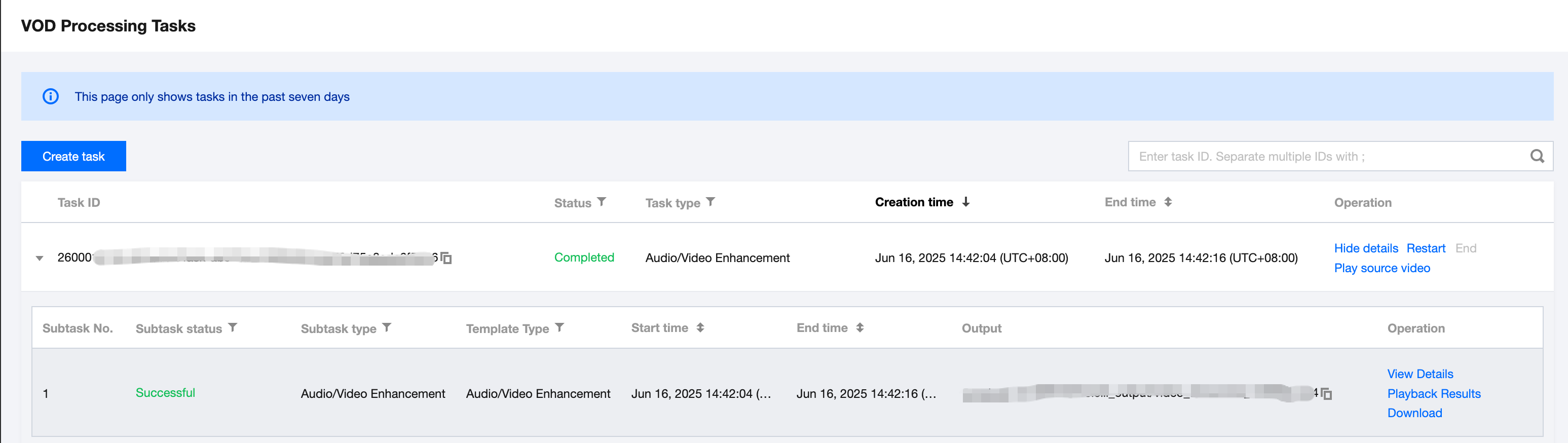Image resolution: width=1568 pixels, height=443 pixels.
Task: Sort tasks by End time
Action: pos(1168,202)
